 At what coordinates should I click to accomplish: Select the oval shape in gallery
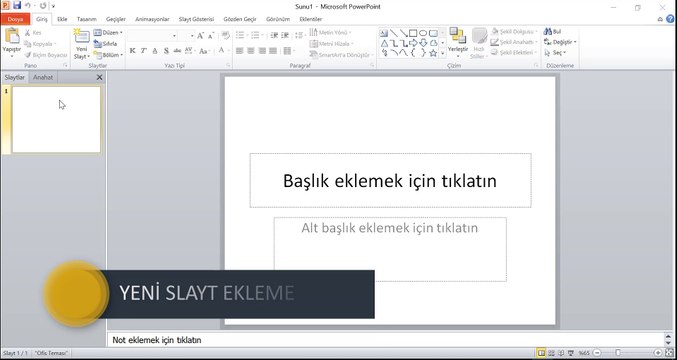(x=423, y=33)
